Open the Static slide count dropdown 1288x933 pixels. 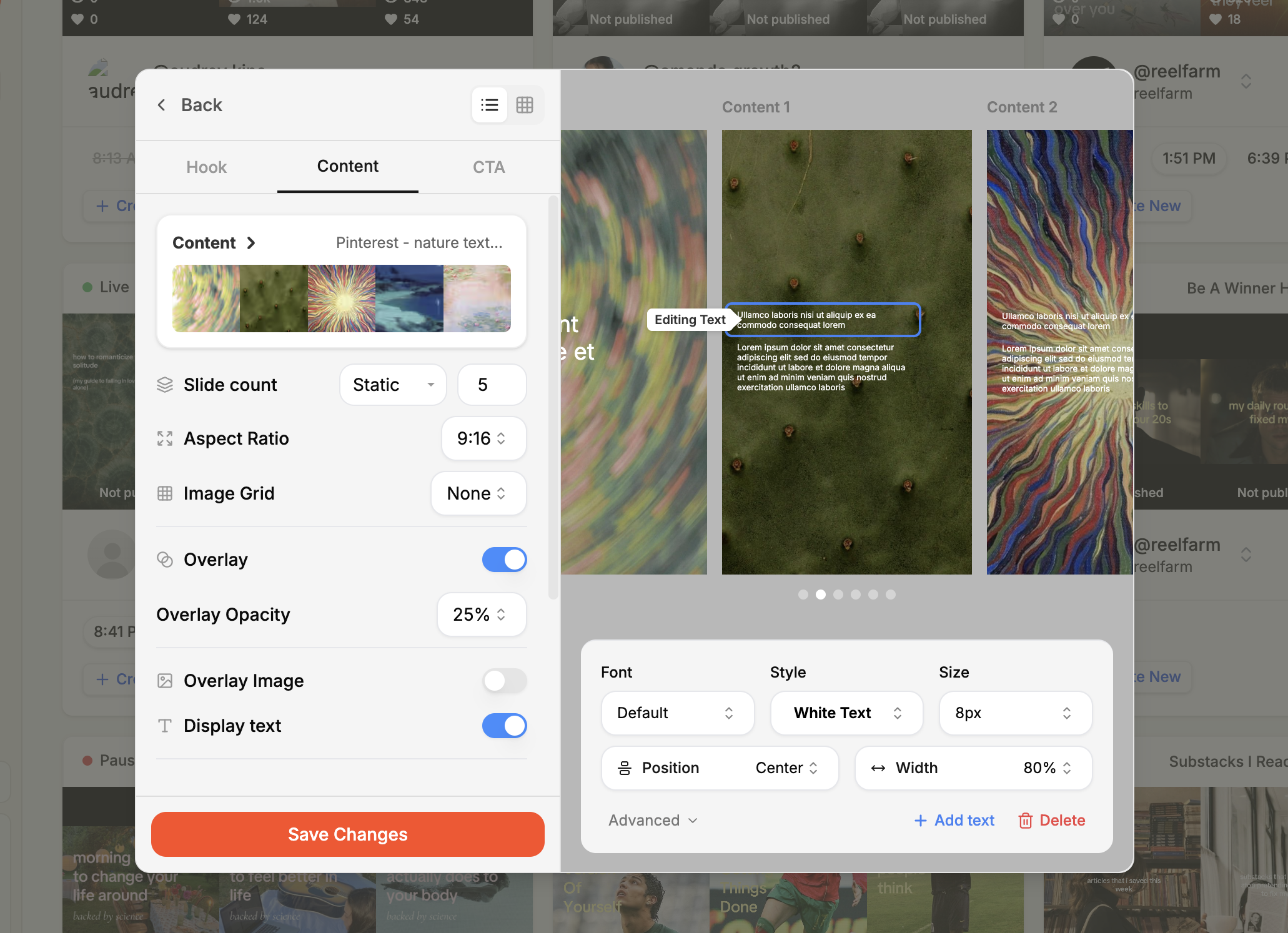coord(394,385)
